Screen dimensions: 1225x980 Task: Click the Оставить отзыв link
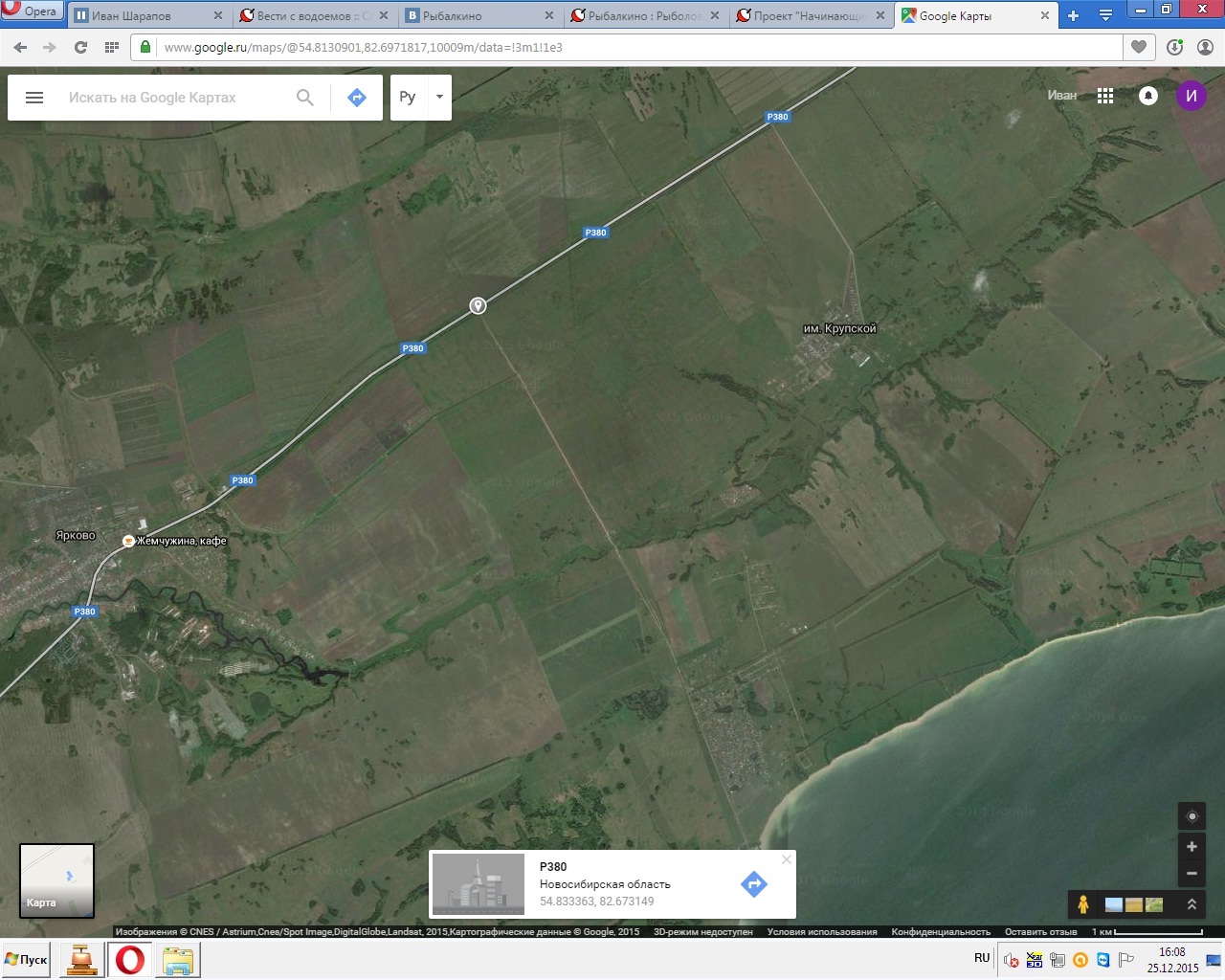point(1040,931)
